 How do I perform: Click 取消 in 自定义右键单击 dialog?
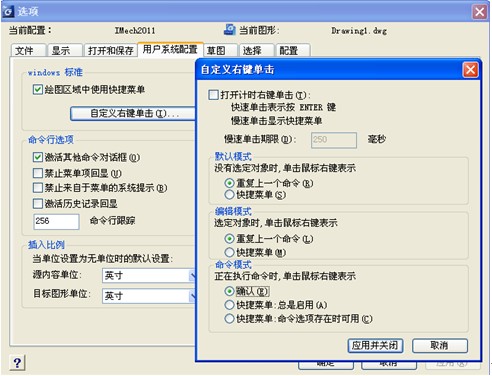[440, 346]
